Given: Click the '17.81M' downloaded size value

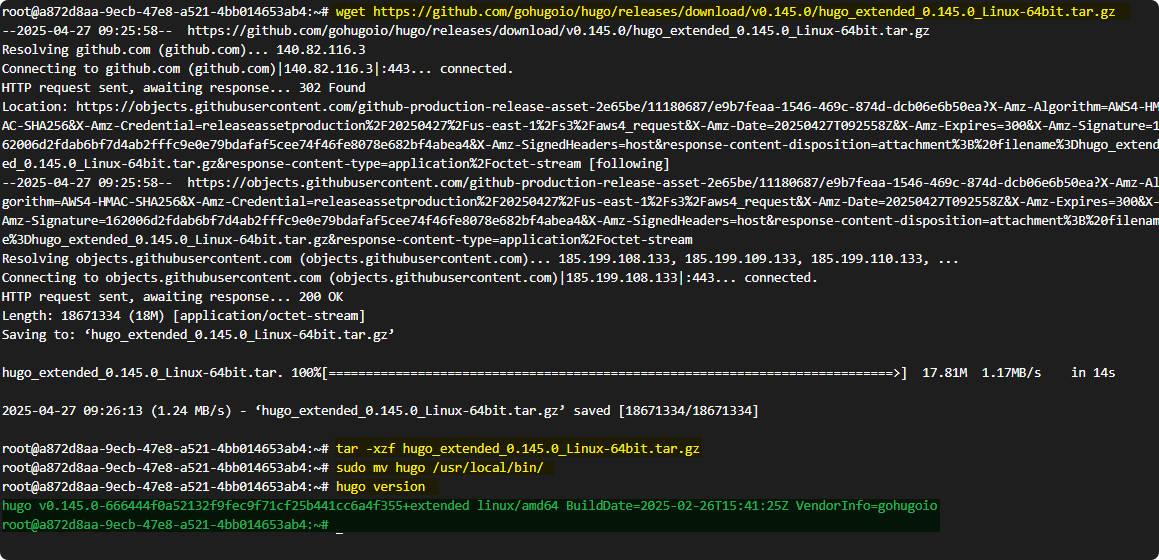Looking at the screenshot, I should click(x=944, y=373).
